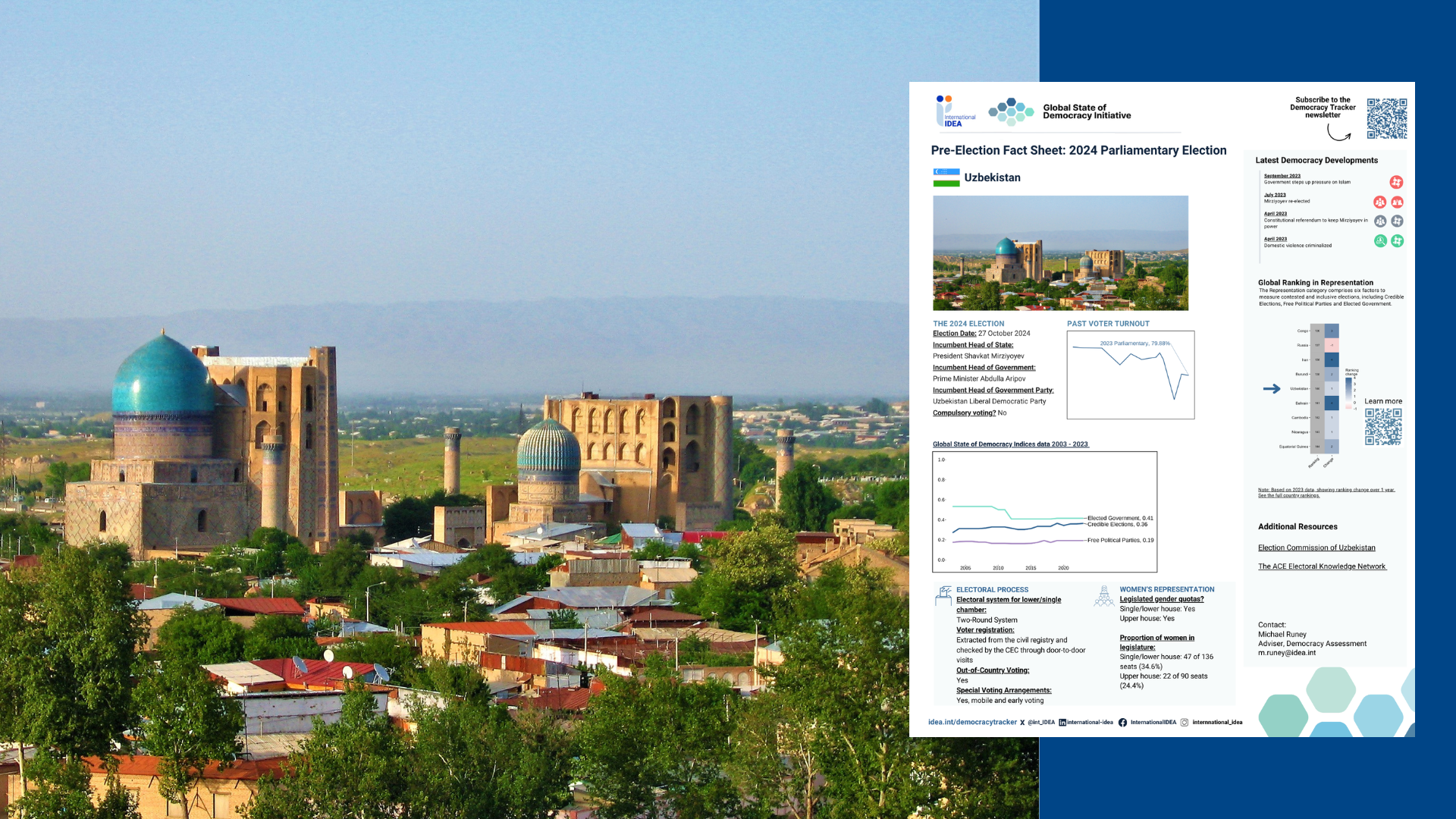Open The ACE Electoral Knowledge Network link
The height and width of the screenshot is (819, 1456).
pyautogui.click(x=1322, y=566)
